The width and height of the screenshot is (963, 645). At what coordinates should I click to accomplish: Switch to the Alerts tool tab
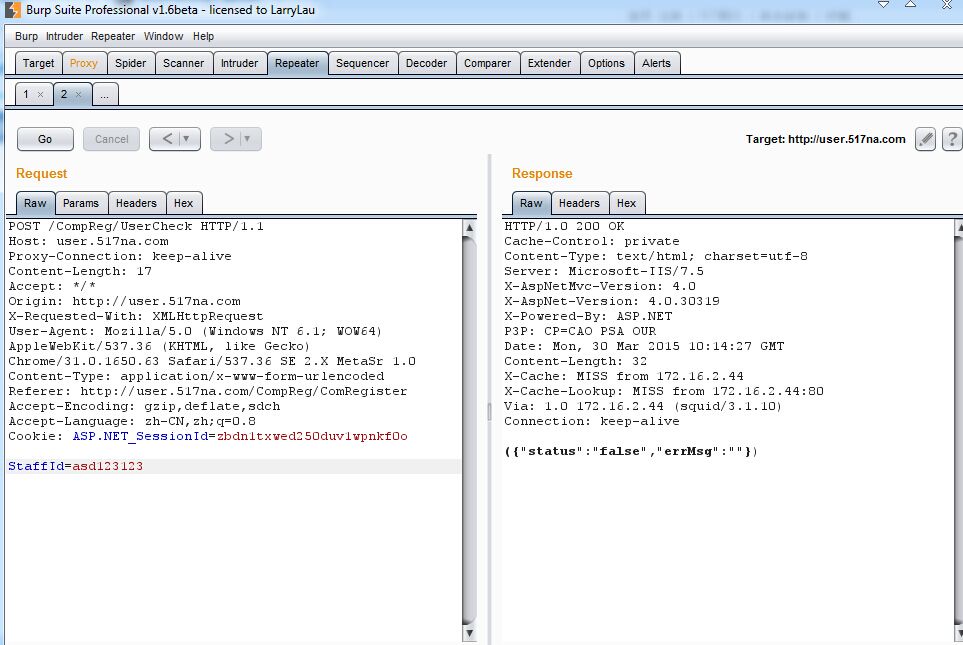657,63
